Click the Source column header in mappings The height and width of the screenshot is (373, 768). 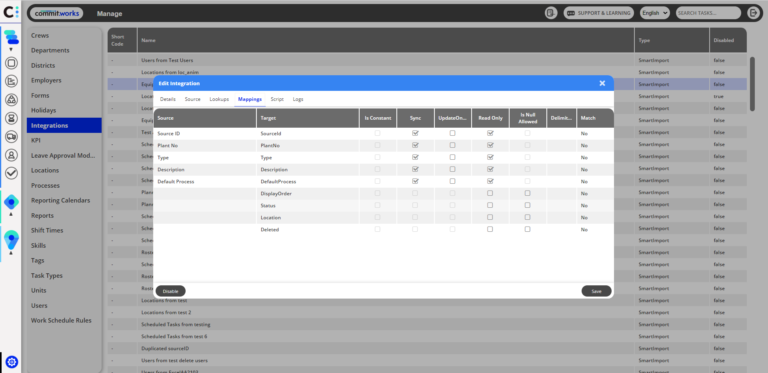pyautogui.click(x=205, y=118)
